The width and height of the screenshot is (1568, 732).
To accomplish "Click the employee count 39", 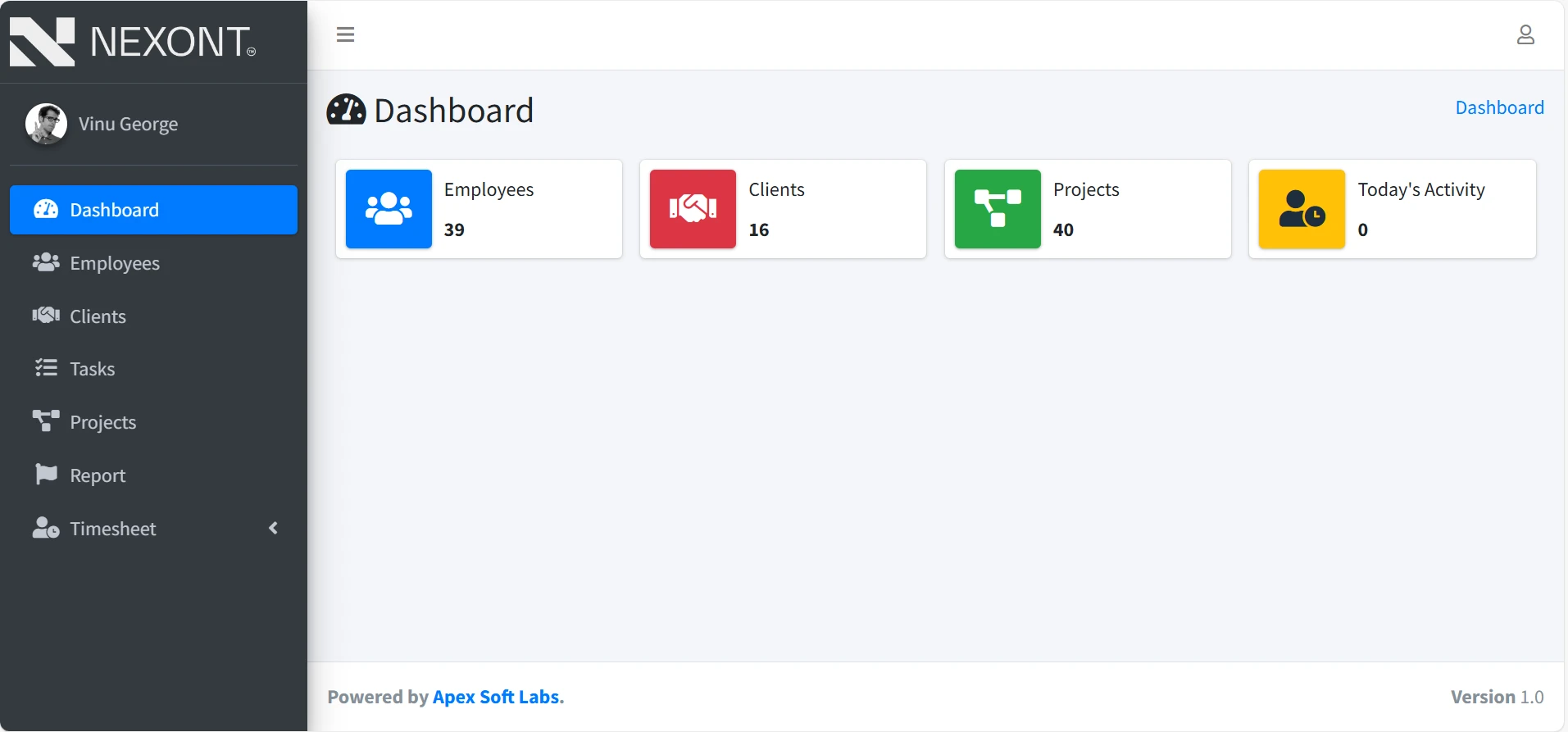I will pyautogui.click(x=454, y=230).
